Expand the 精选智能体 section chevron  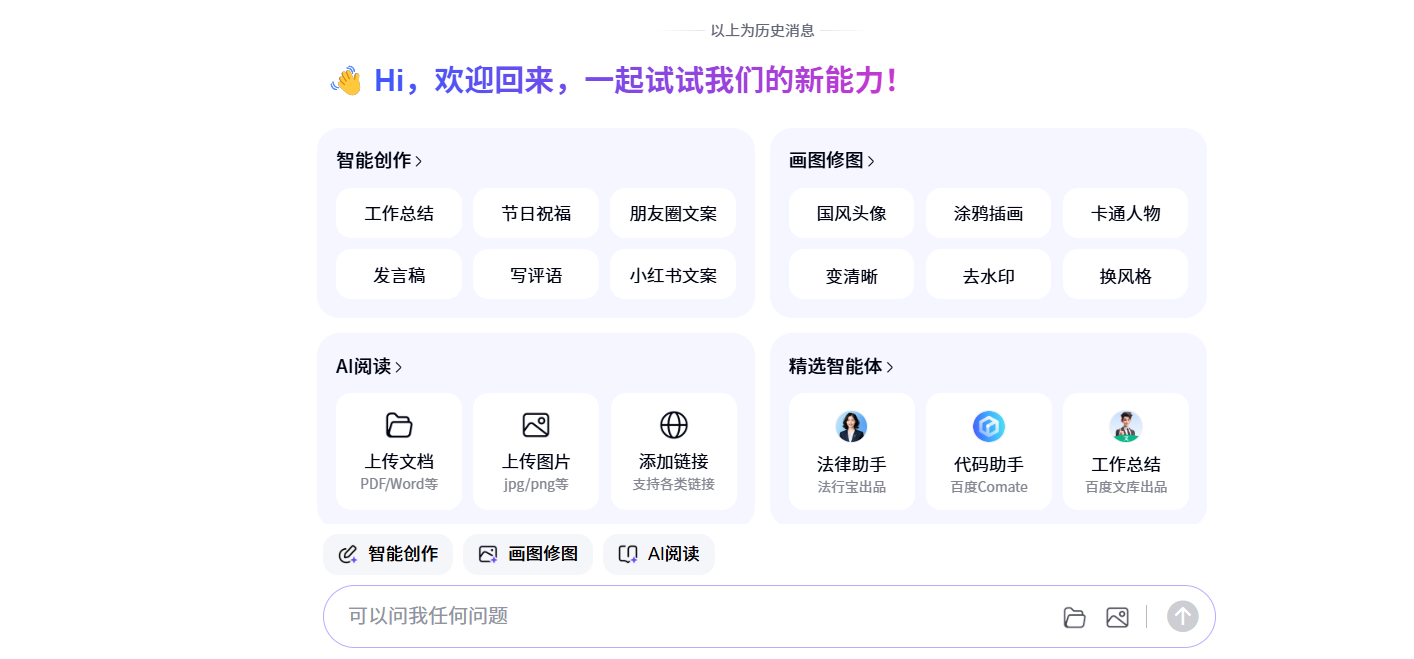[890, 366]
